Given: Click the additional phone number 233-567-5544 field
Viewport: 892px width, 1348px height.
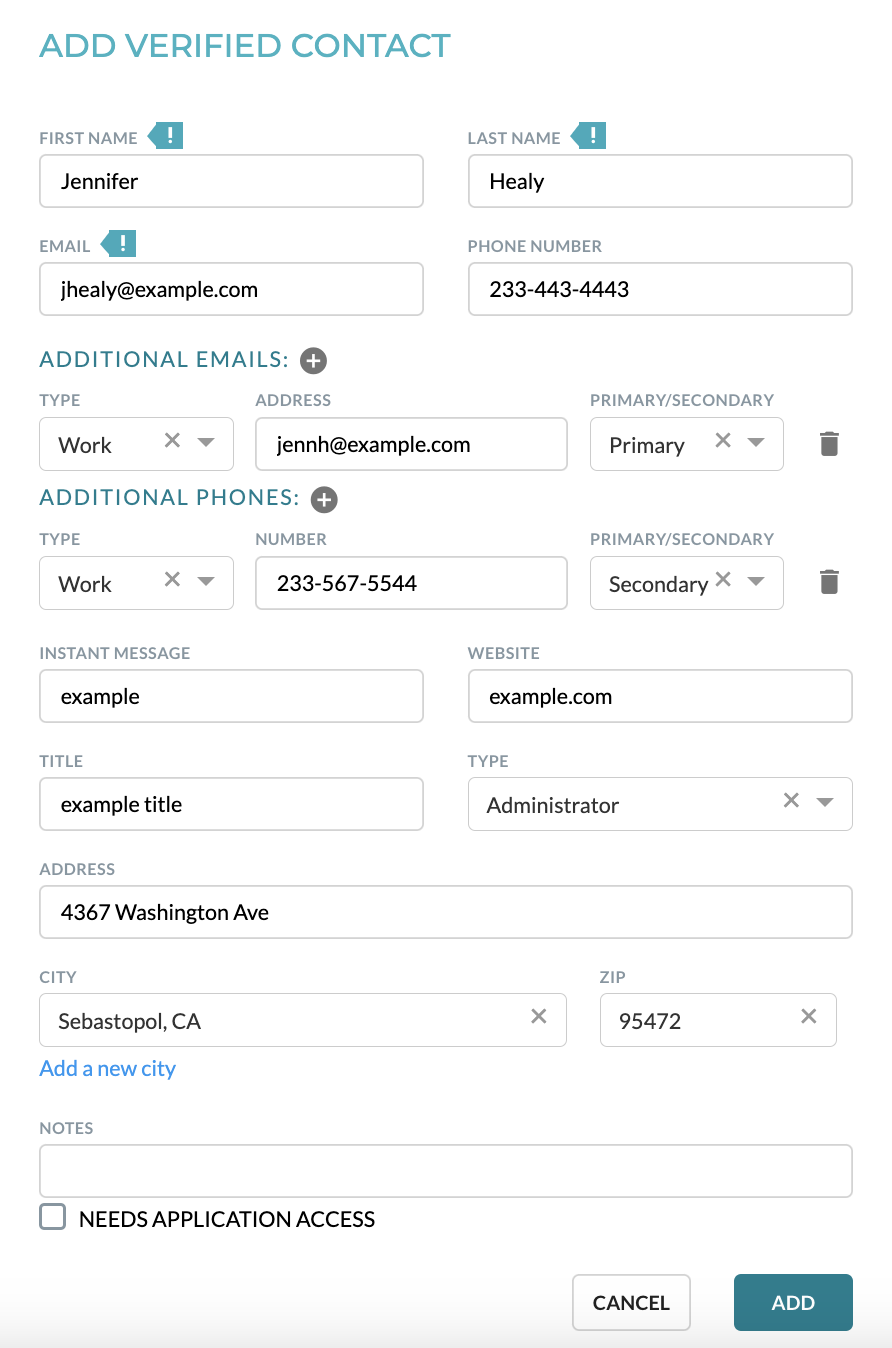Looking at the screenshot, I should (x=411, y=583).
